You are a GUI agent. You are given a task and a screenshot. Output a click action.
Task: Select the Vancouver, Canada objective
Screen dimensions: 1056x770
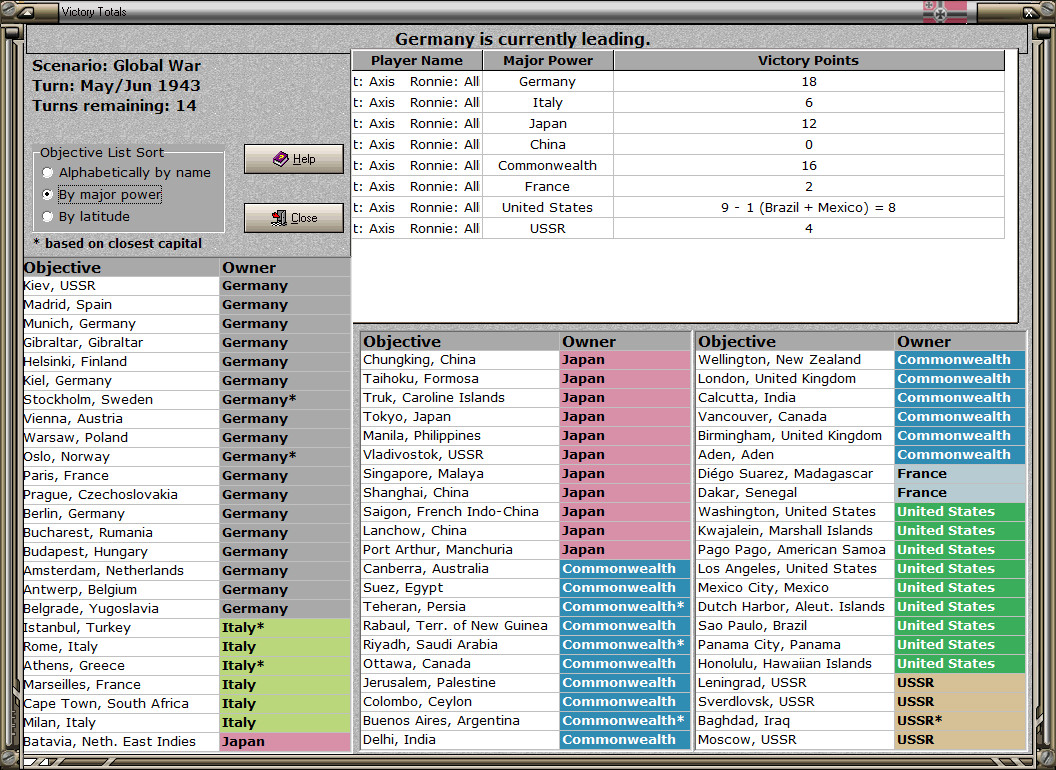tap(795, 416)
